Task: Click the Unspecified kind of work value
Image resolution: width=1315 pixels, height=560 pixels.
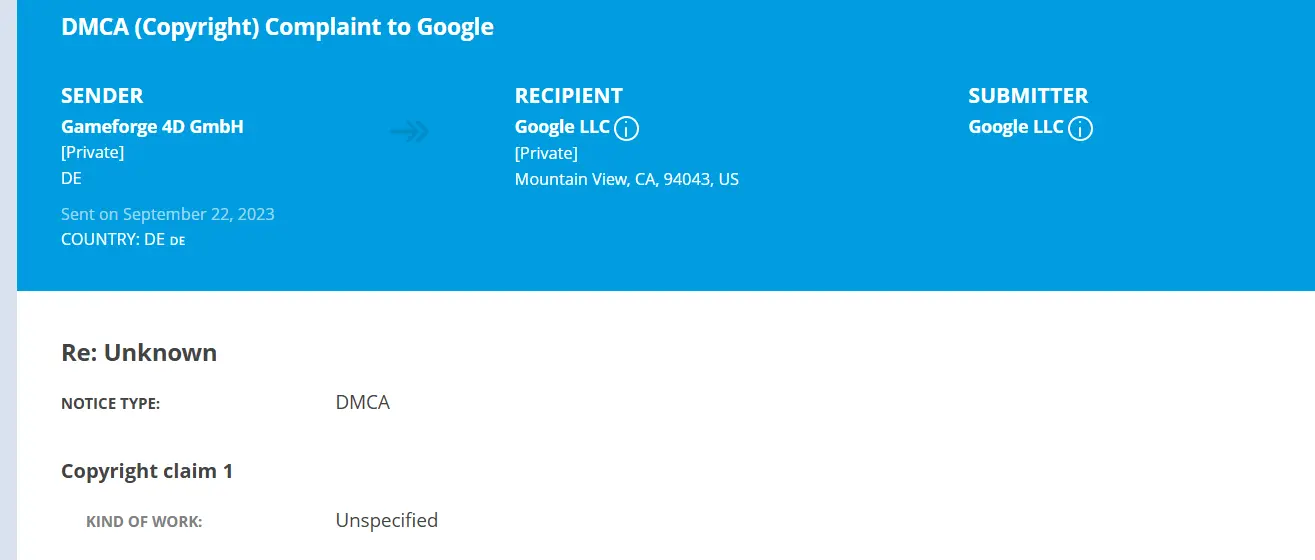Action: [x=386, y=521]
